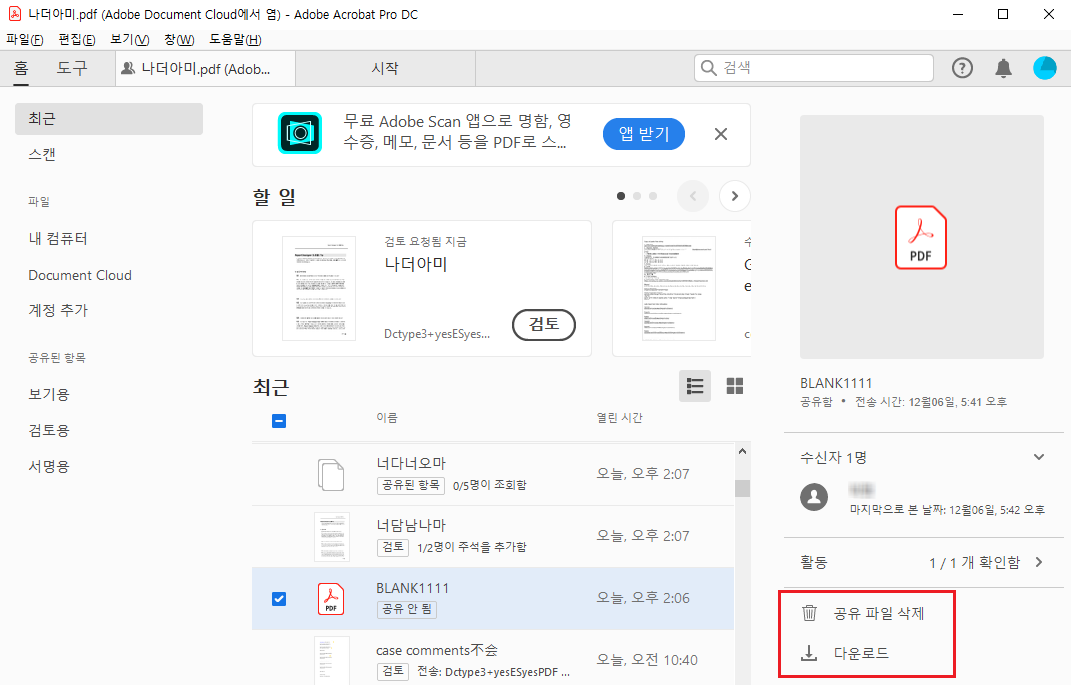Uncheck the BLANK1111 checkbox

pyautogui.click(x=279, y=599)
